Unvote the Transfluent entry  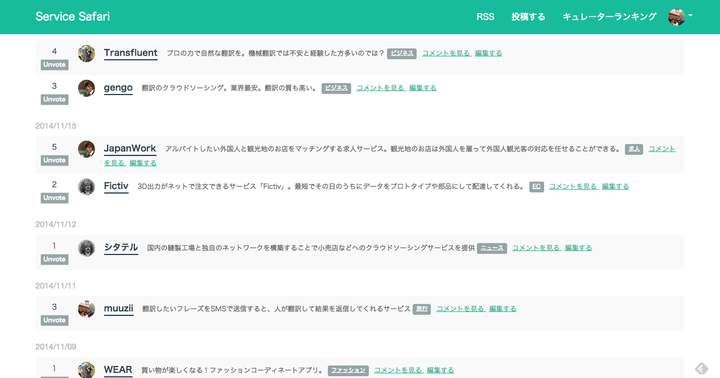[x=54, y=65]
